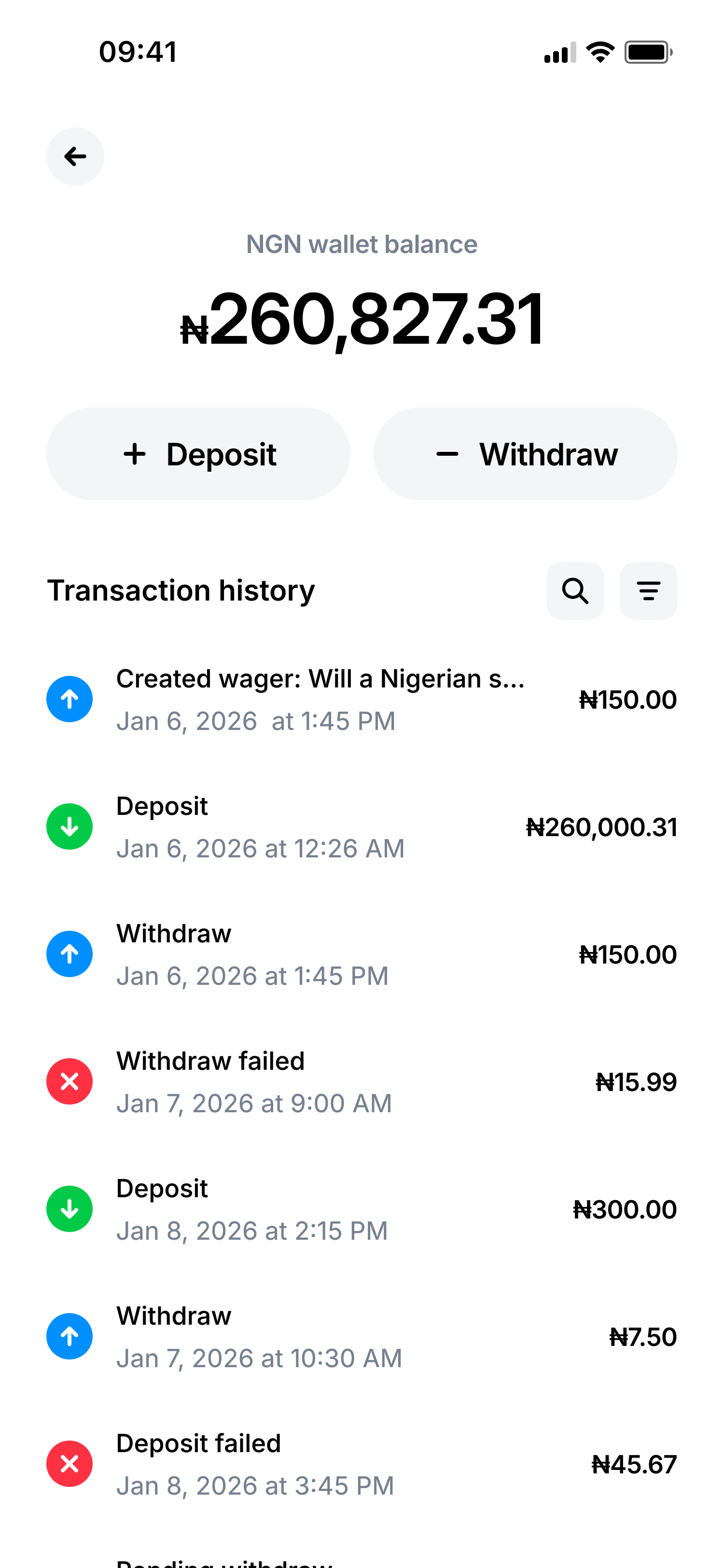This screenshot has height=1568, width=724.
Task: Tap the ₦260,827.31 wallet balance
Action: (x=362, y=320)
